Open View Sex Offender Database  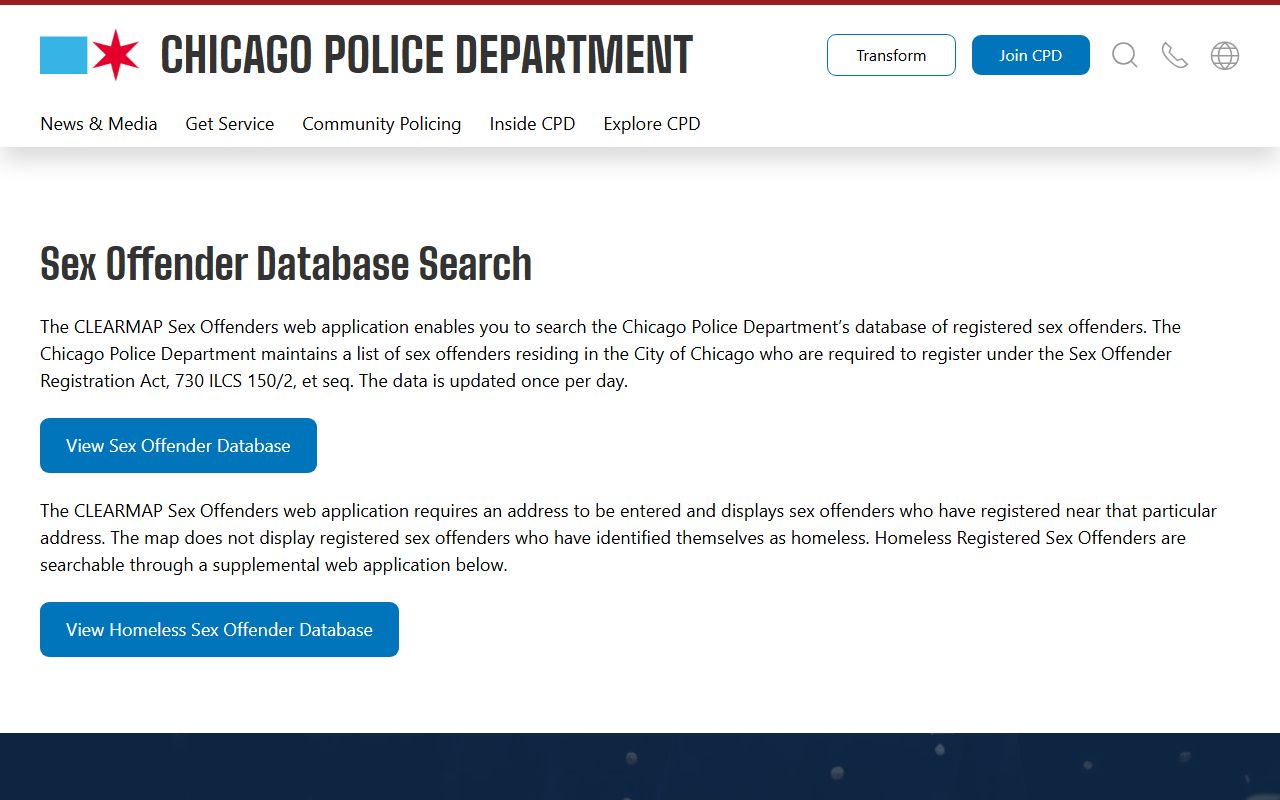point(178,446)
